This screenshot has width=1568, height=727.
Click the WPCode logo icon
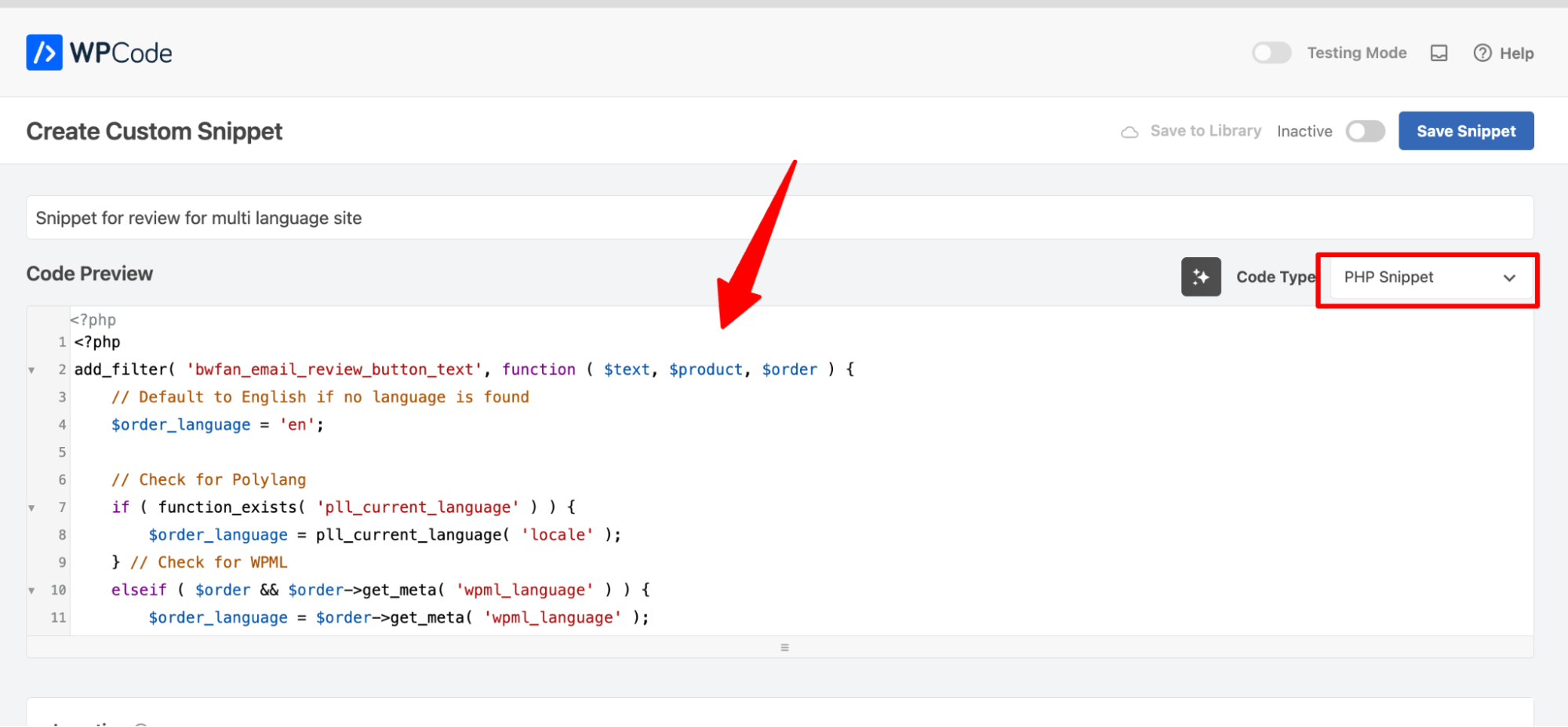point(44,53)
